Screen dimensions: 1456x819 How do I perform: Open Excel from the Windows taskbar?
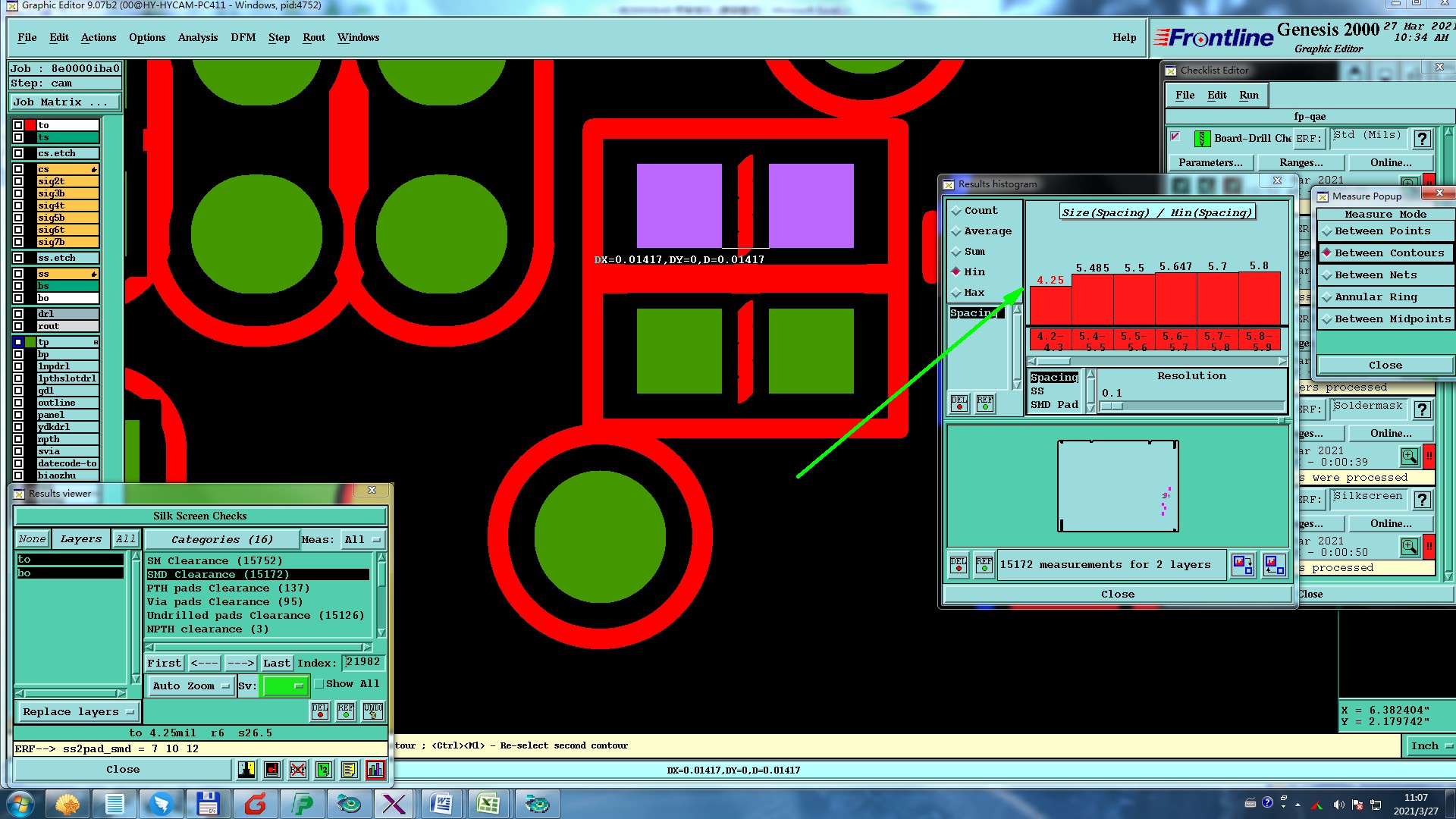point(488,803)
